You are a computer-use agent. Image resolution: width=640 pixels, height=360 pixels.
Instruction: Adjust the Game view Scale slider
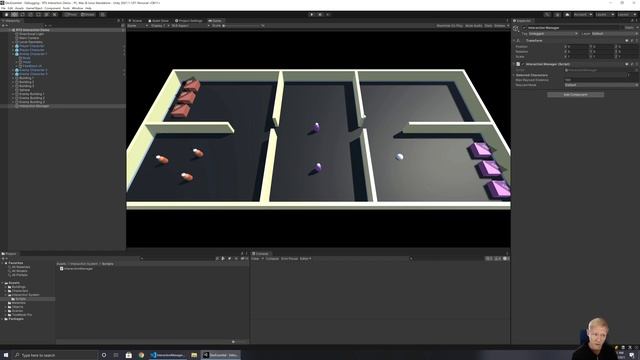244,26
